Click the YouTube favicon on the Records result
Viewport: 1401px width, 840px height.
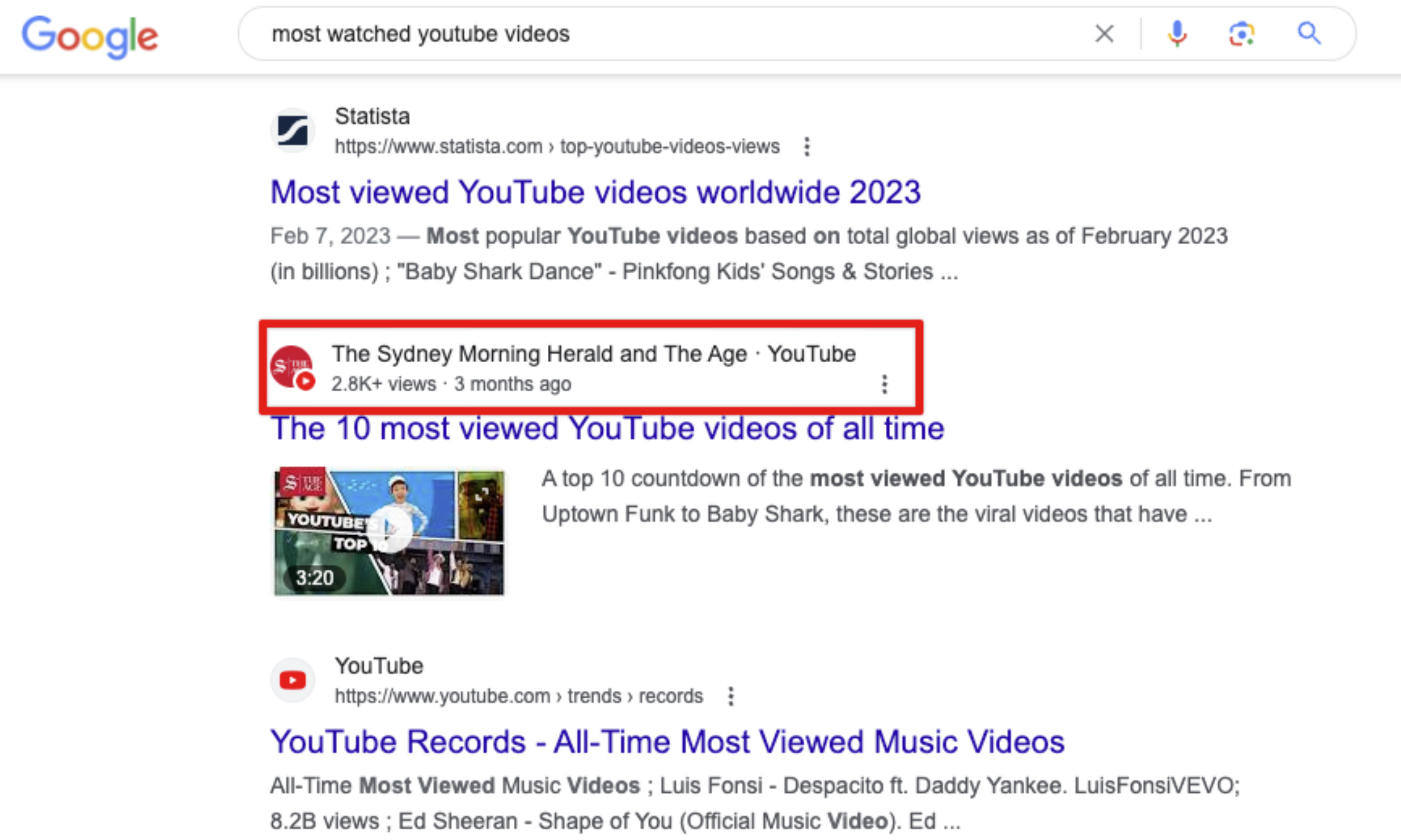coord(292,679)
